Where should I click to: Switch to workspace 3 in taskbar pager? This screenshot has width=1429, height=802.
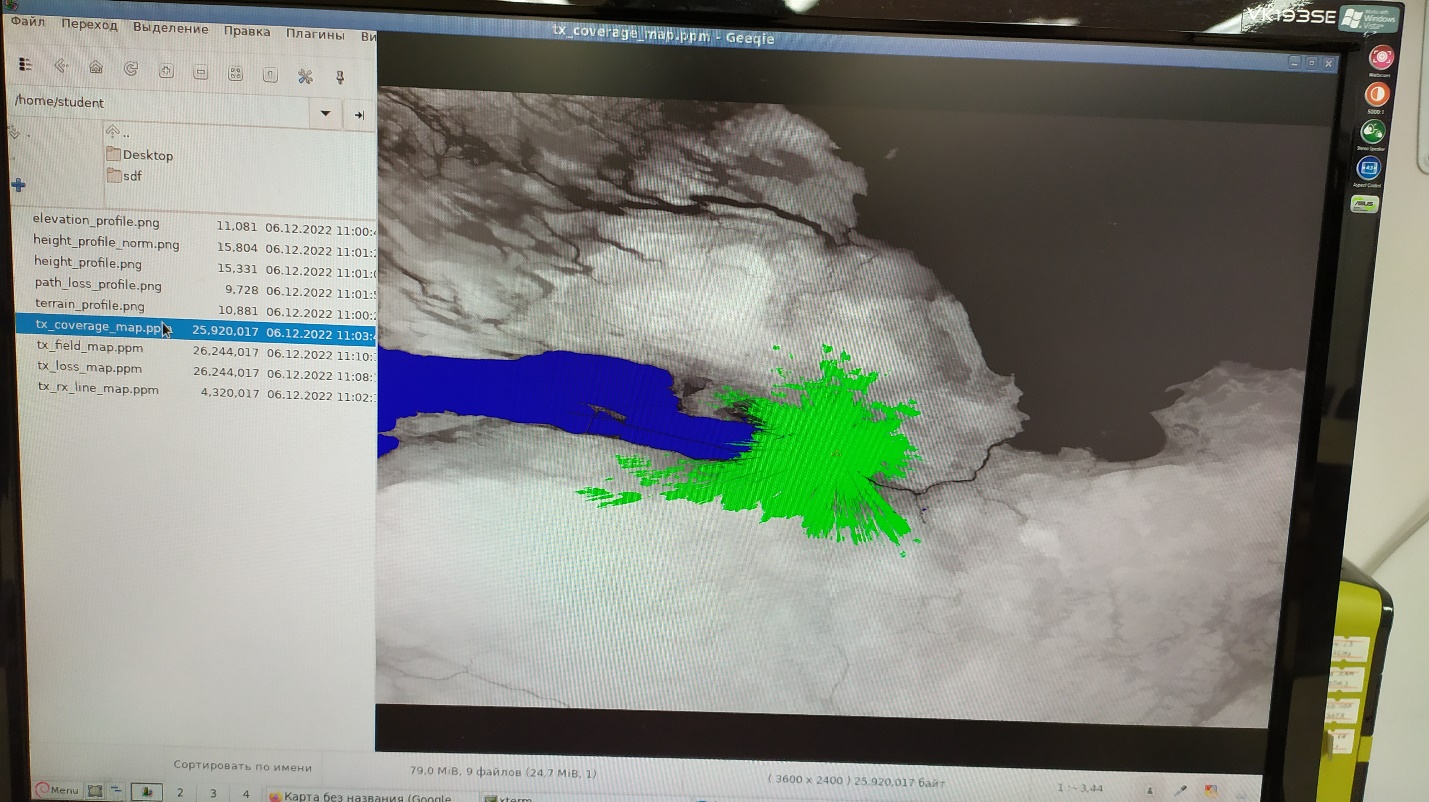click(x=213, y=794)
